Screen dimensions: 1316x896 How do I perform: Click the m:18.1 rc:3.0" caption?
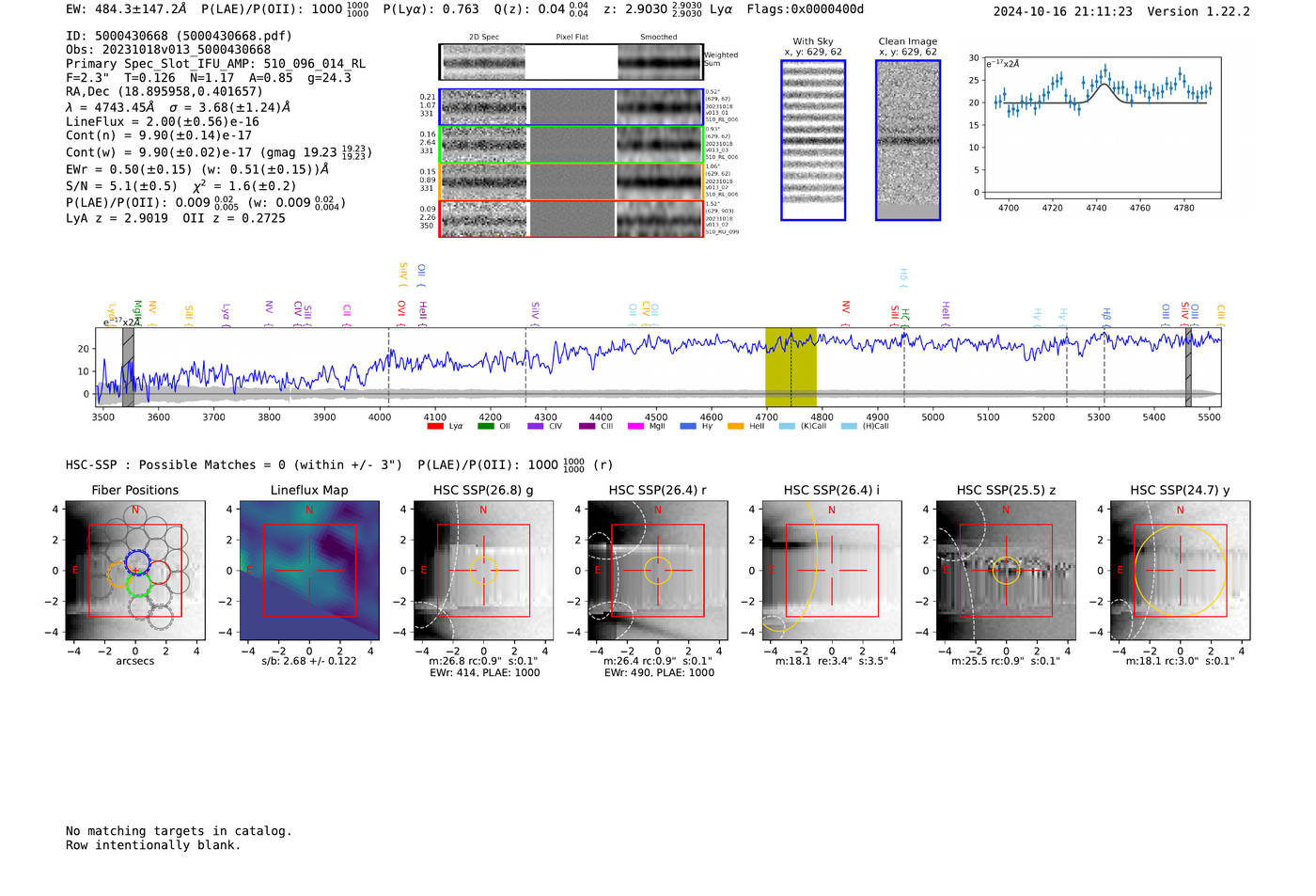pyautogui.click(x=1181, y=661)
